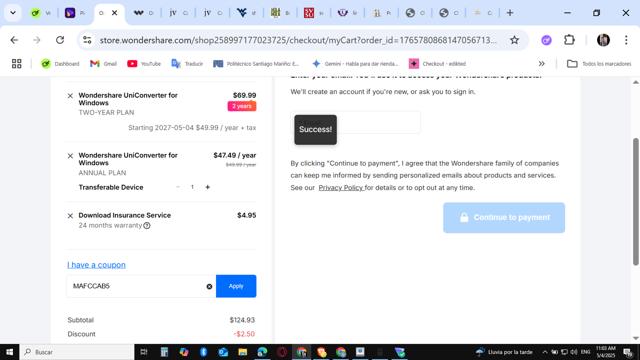Open the notification center icon
This screenshot has width=640, height=360.
point(628,352)
